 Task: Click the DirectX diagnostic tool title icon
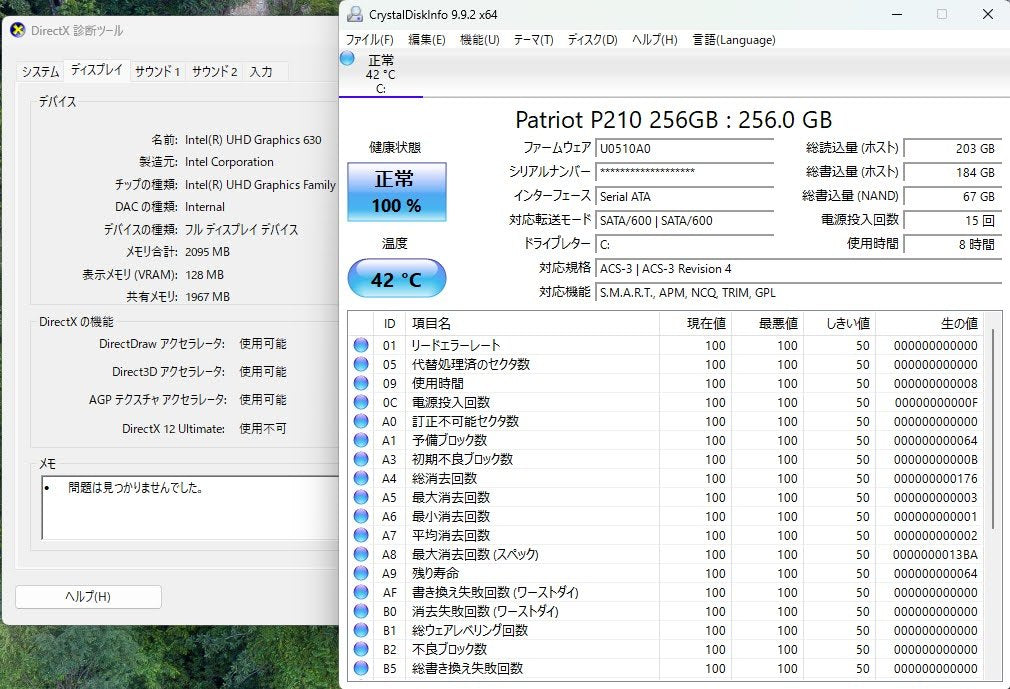18,30
